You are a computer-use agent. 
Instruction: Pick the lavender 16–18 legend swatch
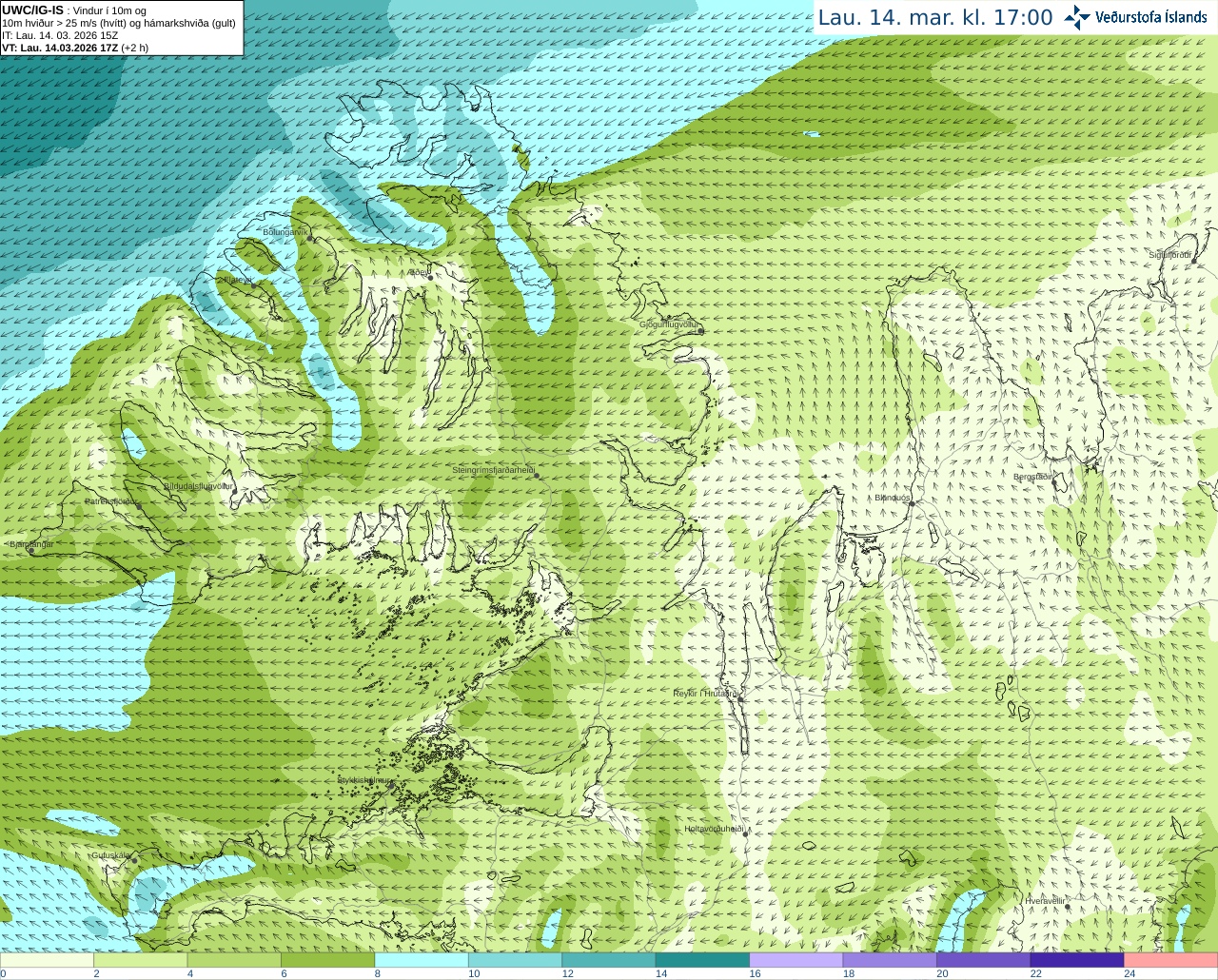pos(796,960)
